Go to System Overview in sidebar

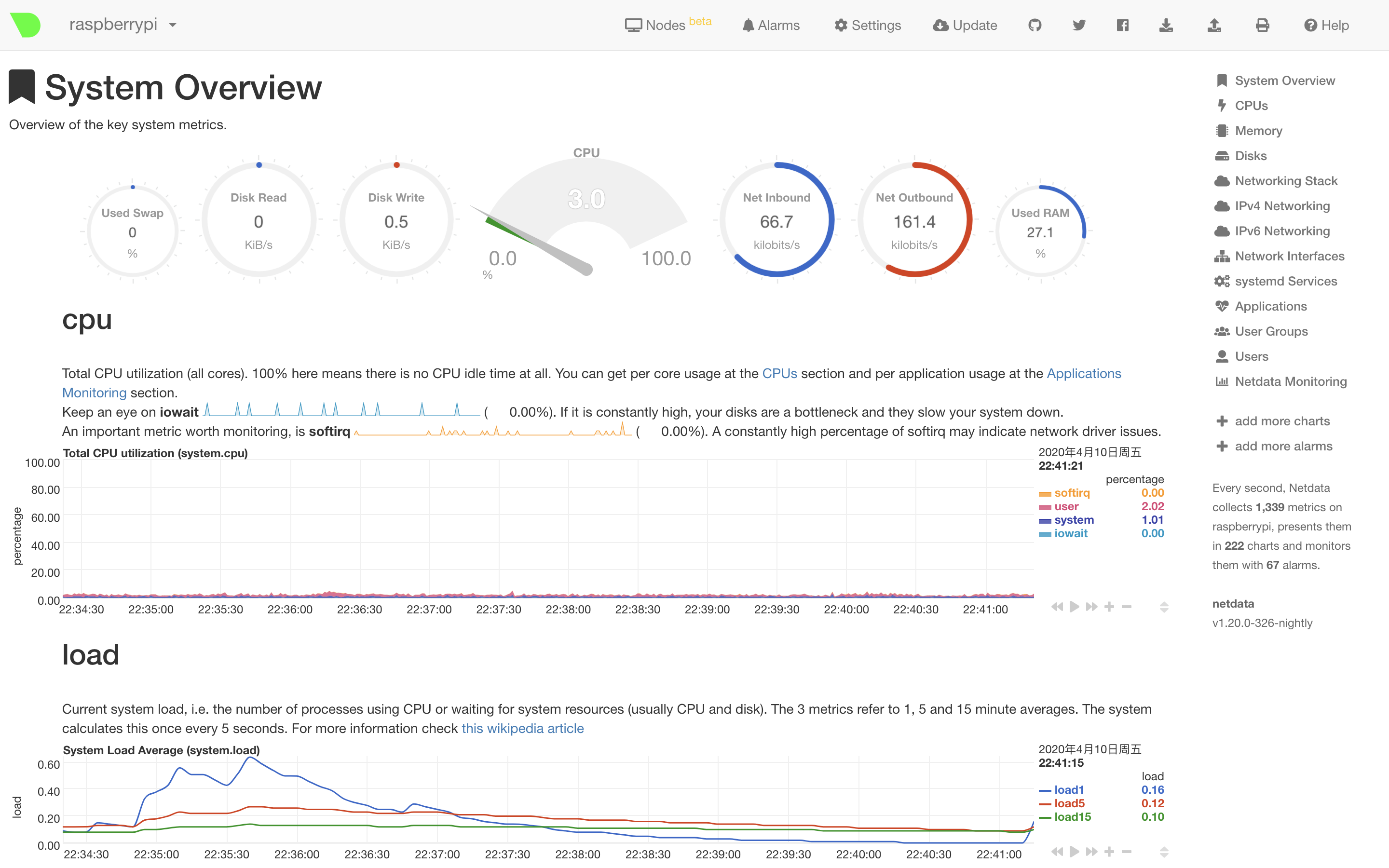point(1275,81)
